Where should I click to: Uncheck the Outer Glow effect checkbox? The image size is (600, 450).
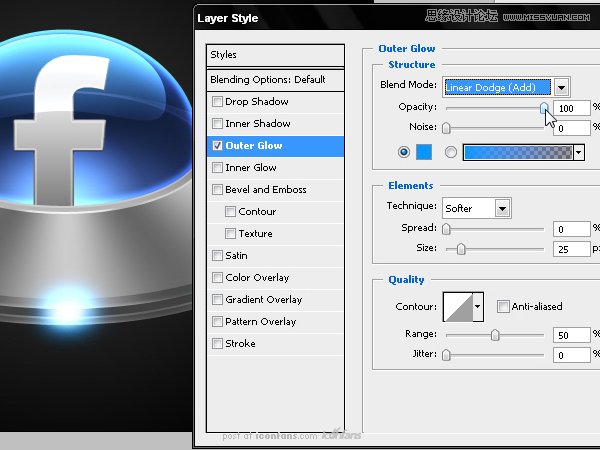coord(217,146)
